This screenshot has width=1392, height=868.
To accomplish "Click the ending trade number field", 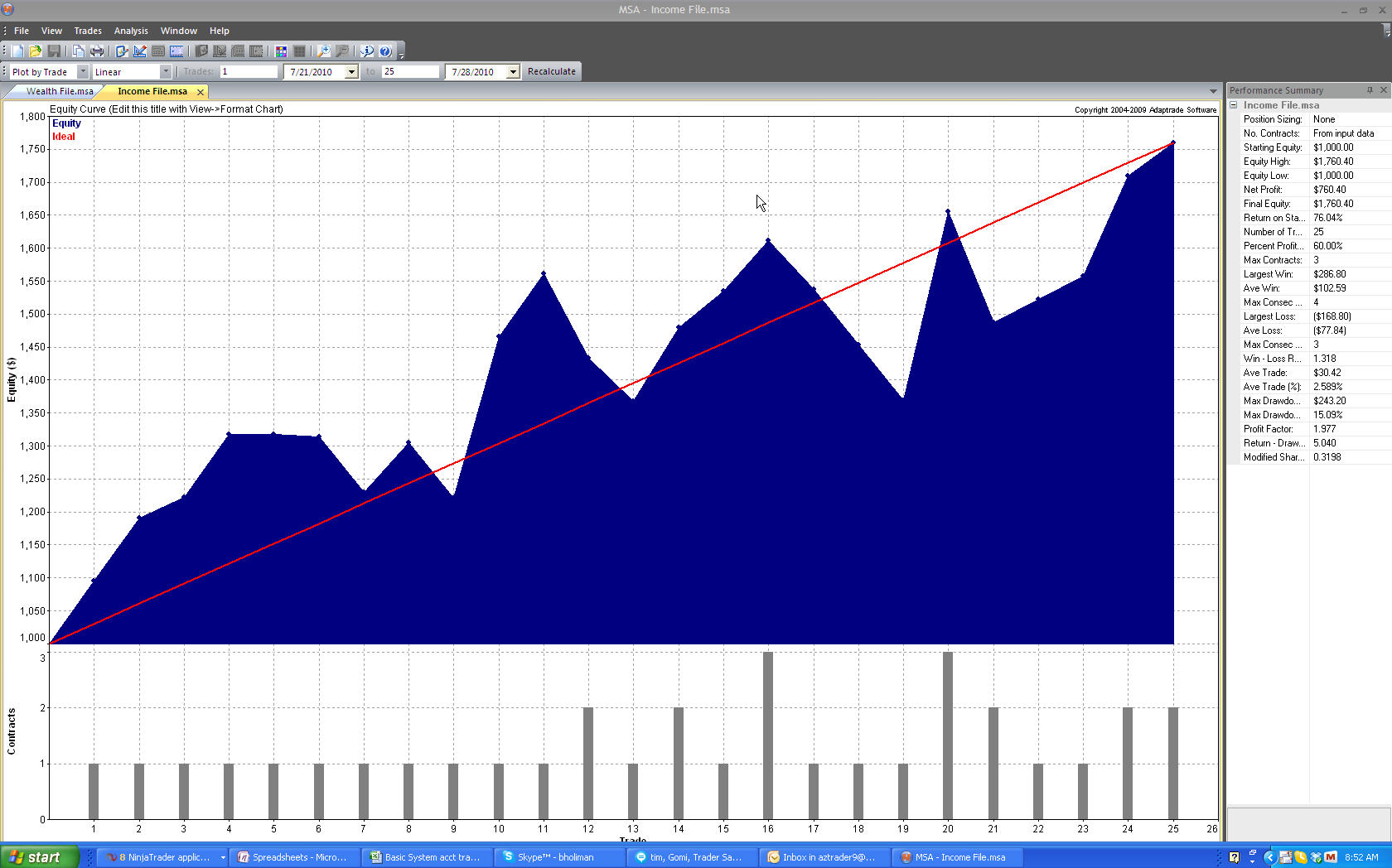I will [x=410, y=72].
